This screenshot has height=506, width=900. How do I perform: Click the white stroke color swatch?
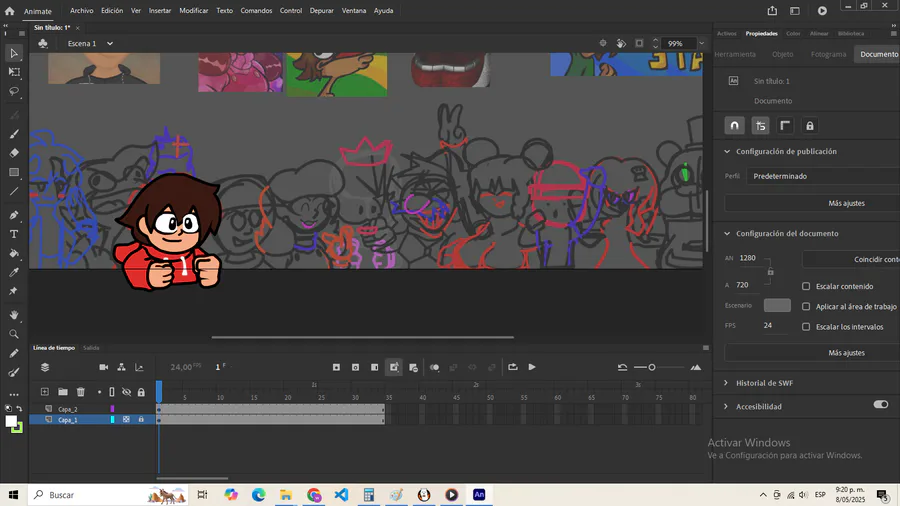click(x=10, y=421)
